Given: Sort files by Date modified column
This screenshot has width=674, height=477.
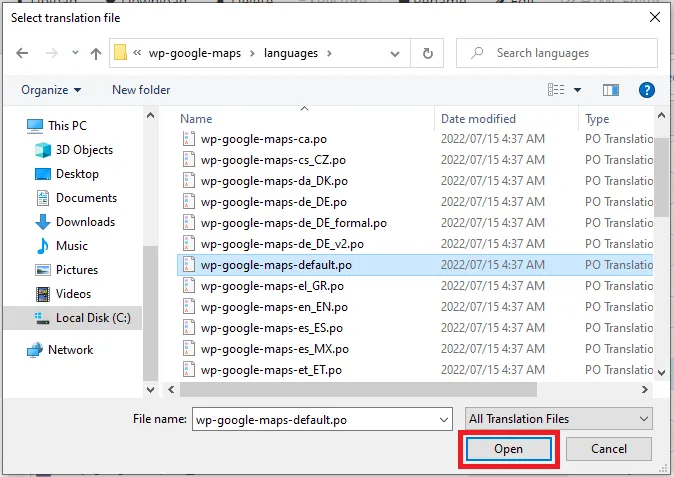Looking at the screenshot, I should point(478,119).
